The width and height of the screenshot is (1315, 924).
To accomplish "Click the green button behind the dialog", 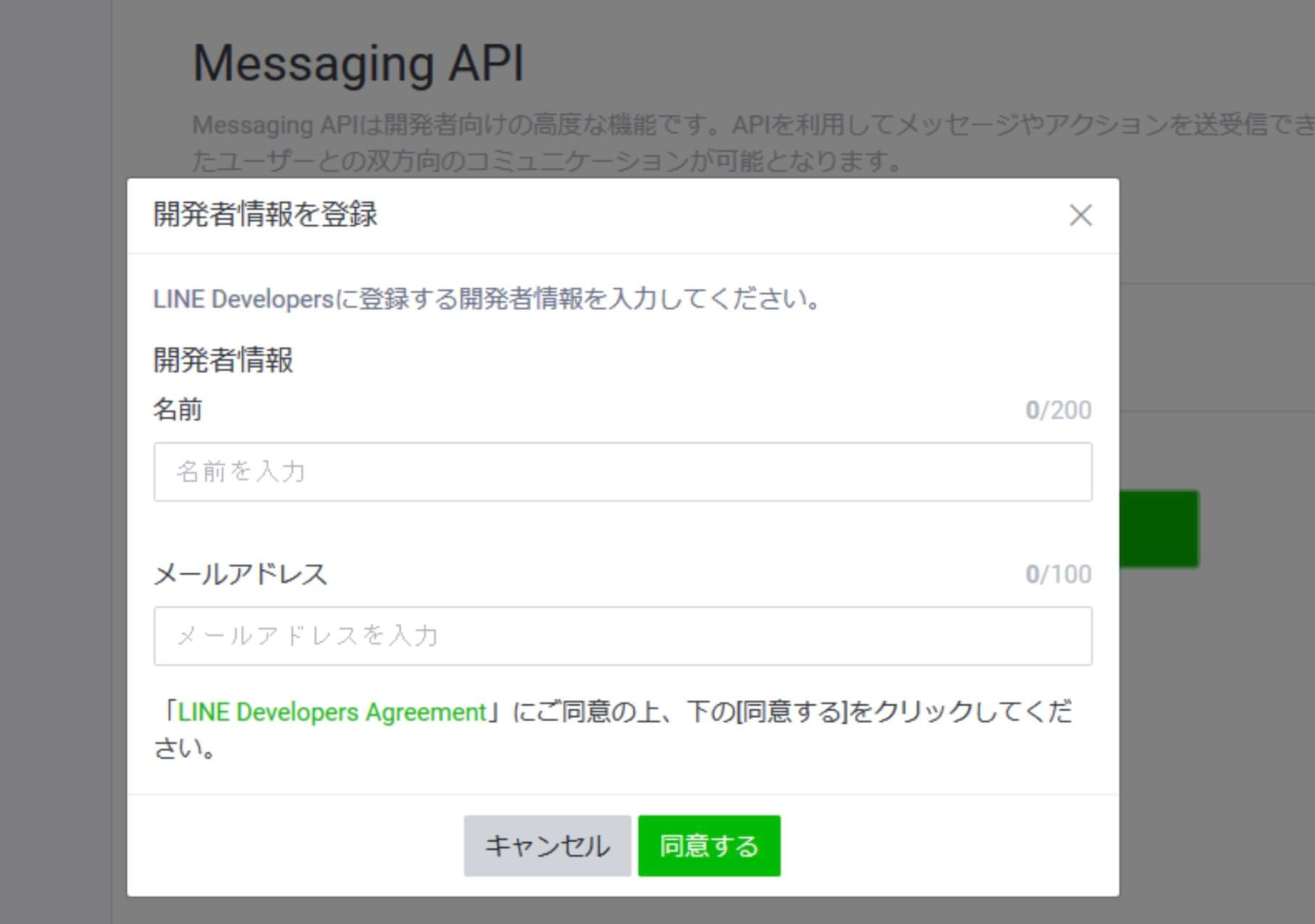I will point(1159,529).
